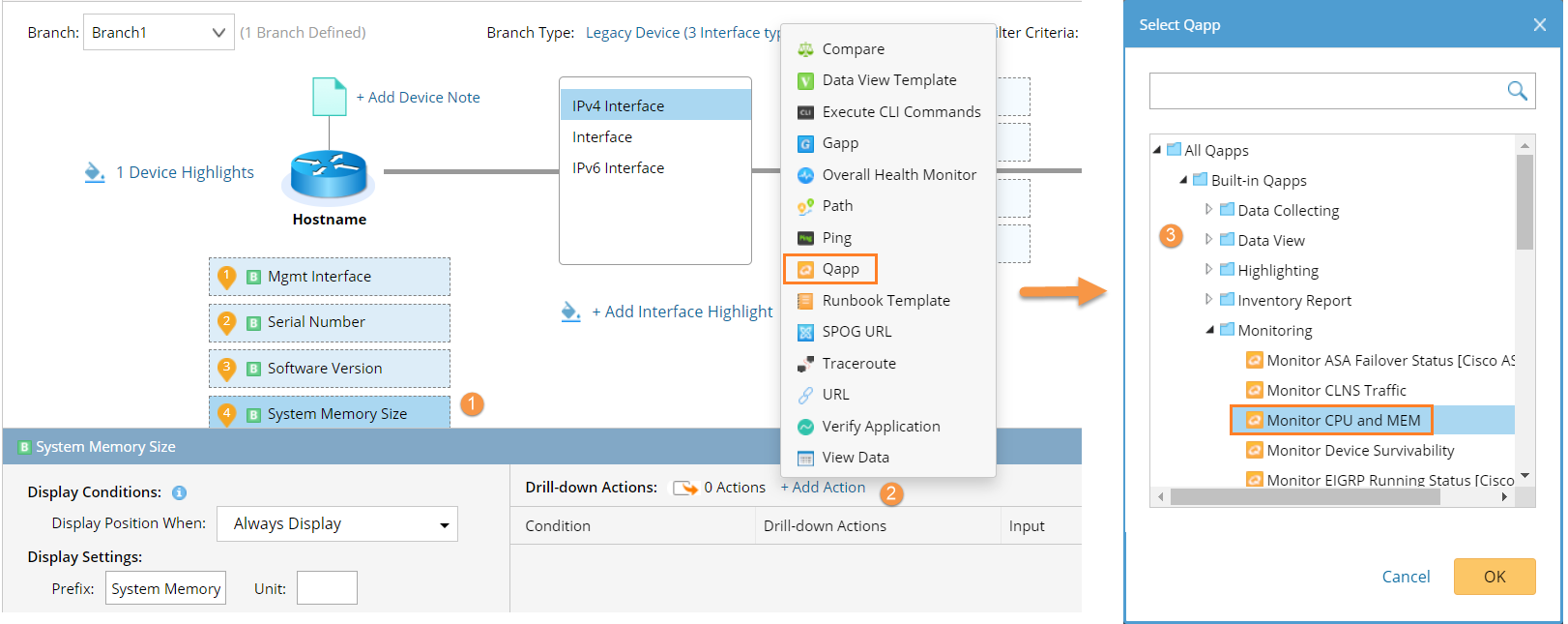Click the horizontal scrollbar in Qapp tree
This screenshot has width=1568, height=624.
pos(1304,497)
